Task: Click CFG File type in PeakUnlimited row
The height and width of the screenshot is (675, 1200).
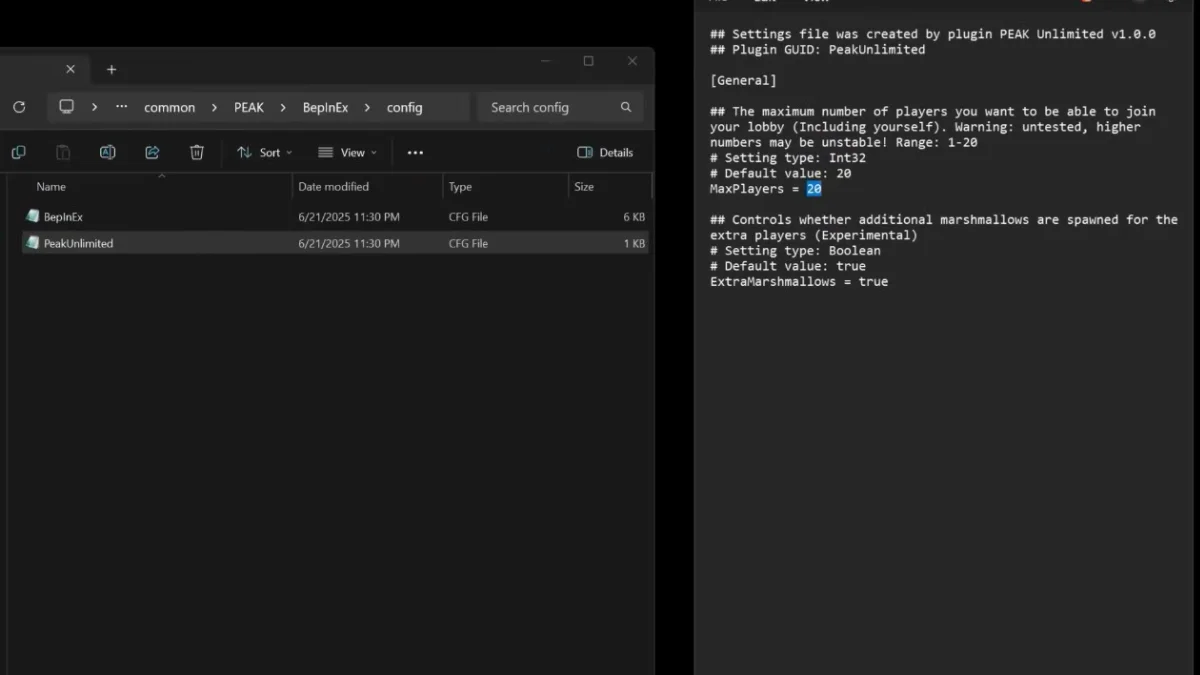Action: (x=468, y=243)
